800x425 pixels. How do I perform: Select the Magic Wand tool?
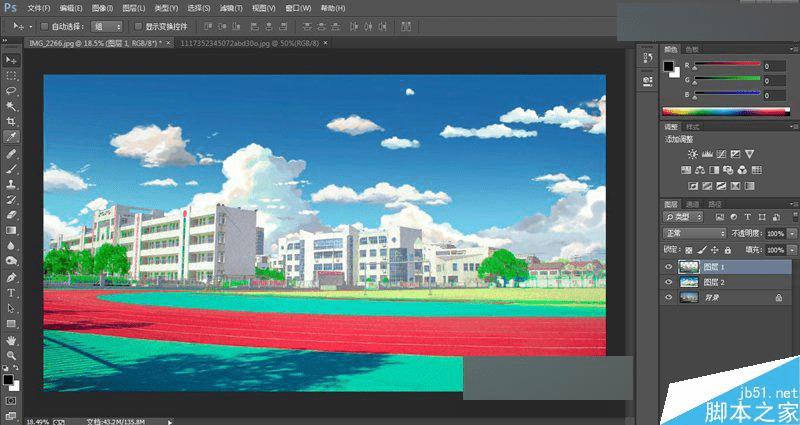(x=11, y=106)
